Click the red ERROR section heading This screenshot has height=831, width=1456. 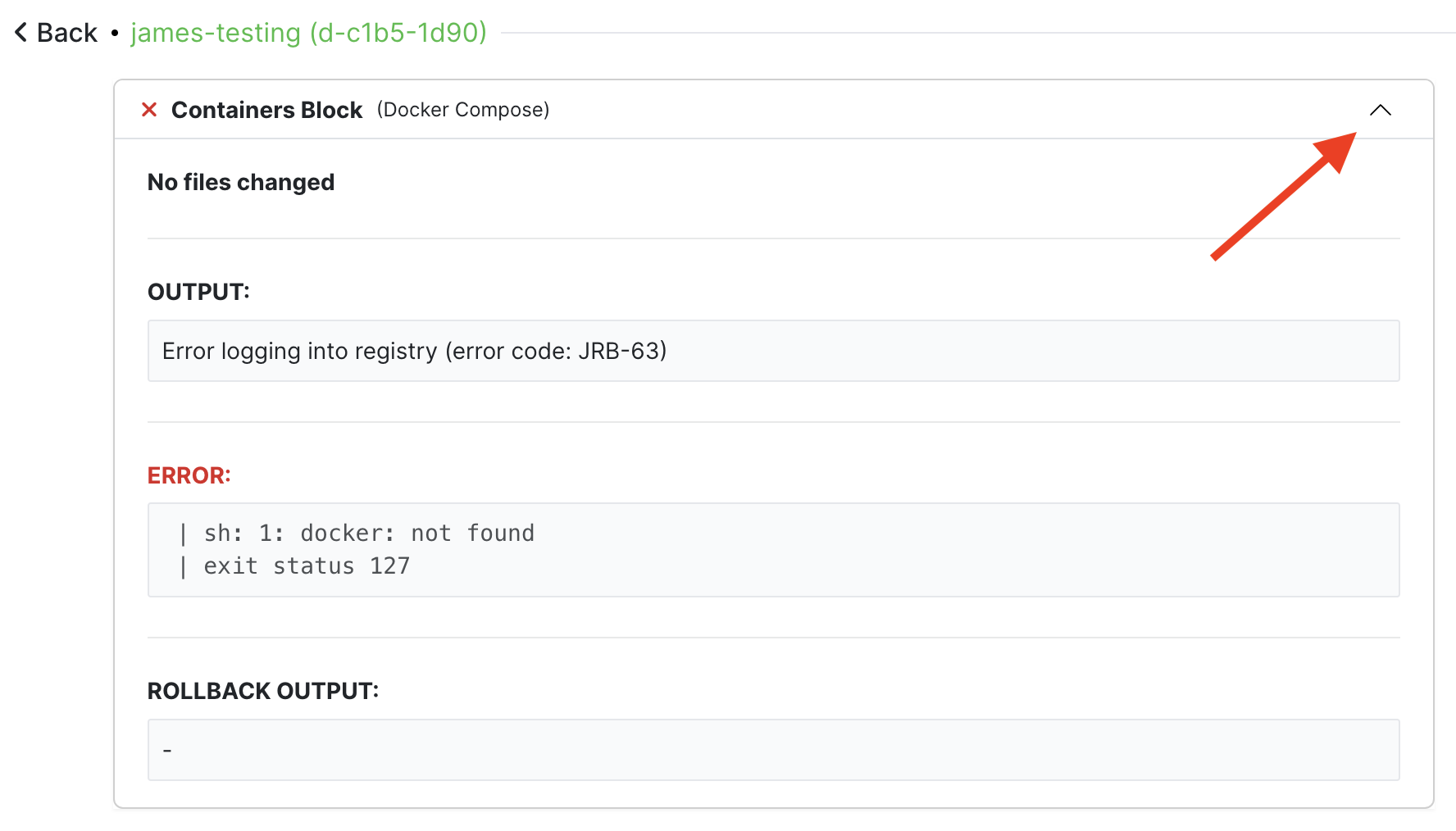coord(189,475)
